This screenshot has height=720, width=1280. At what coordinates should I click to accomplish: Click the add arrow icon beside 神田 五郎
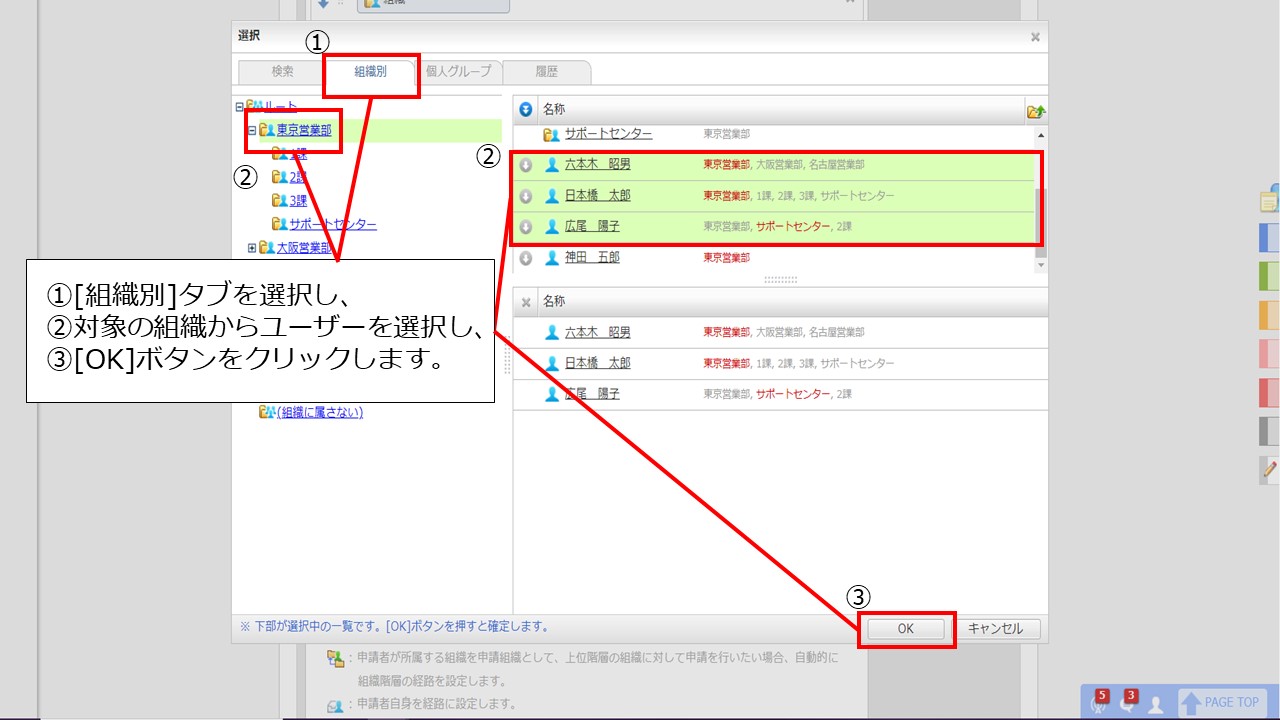pyautogui.click(x=526, y=258)
